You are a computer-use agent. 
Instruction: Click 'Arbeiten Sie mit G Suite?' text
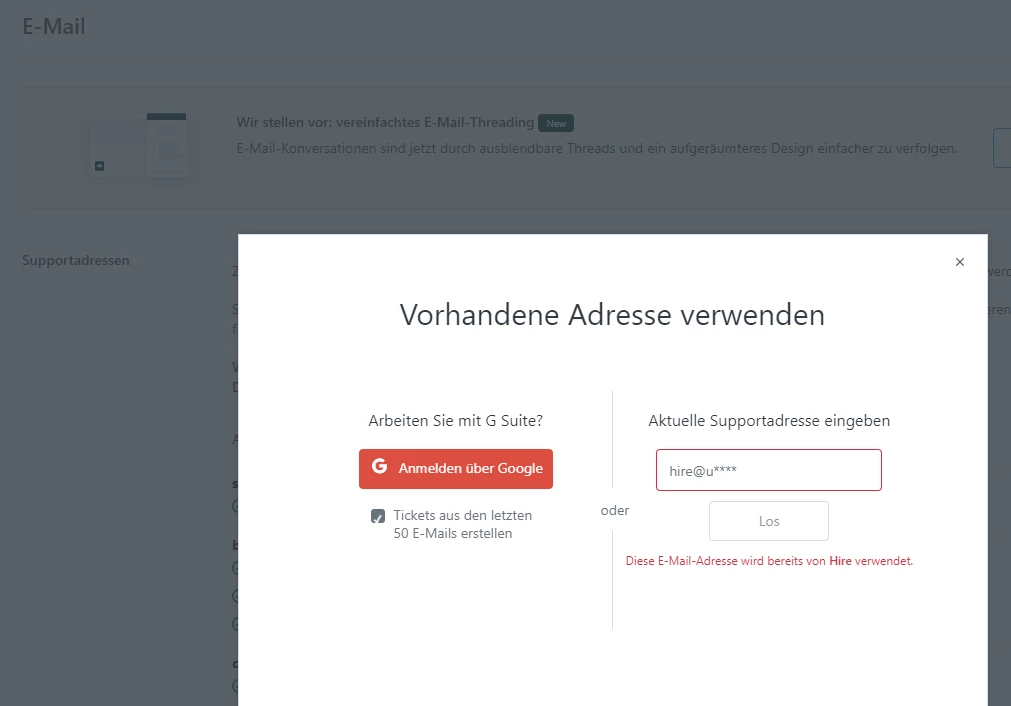click(455, 420)
